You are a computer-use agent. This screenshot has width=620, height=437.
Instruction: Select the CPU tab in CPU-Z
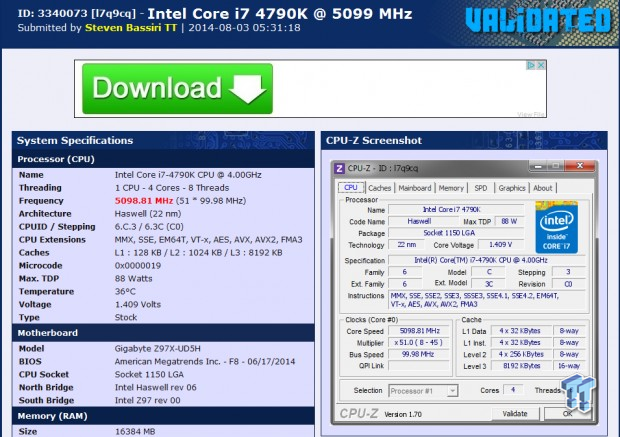pyautogui.click(x=351, y=187)
